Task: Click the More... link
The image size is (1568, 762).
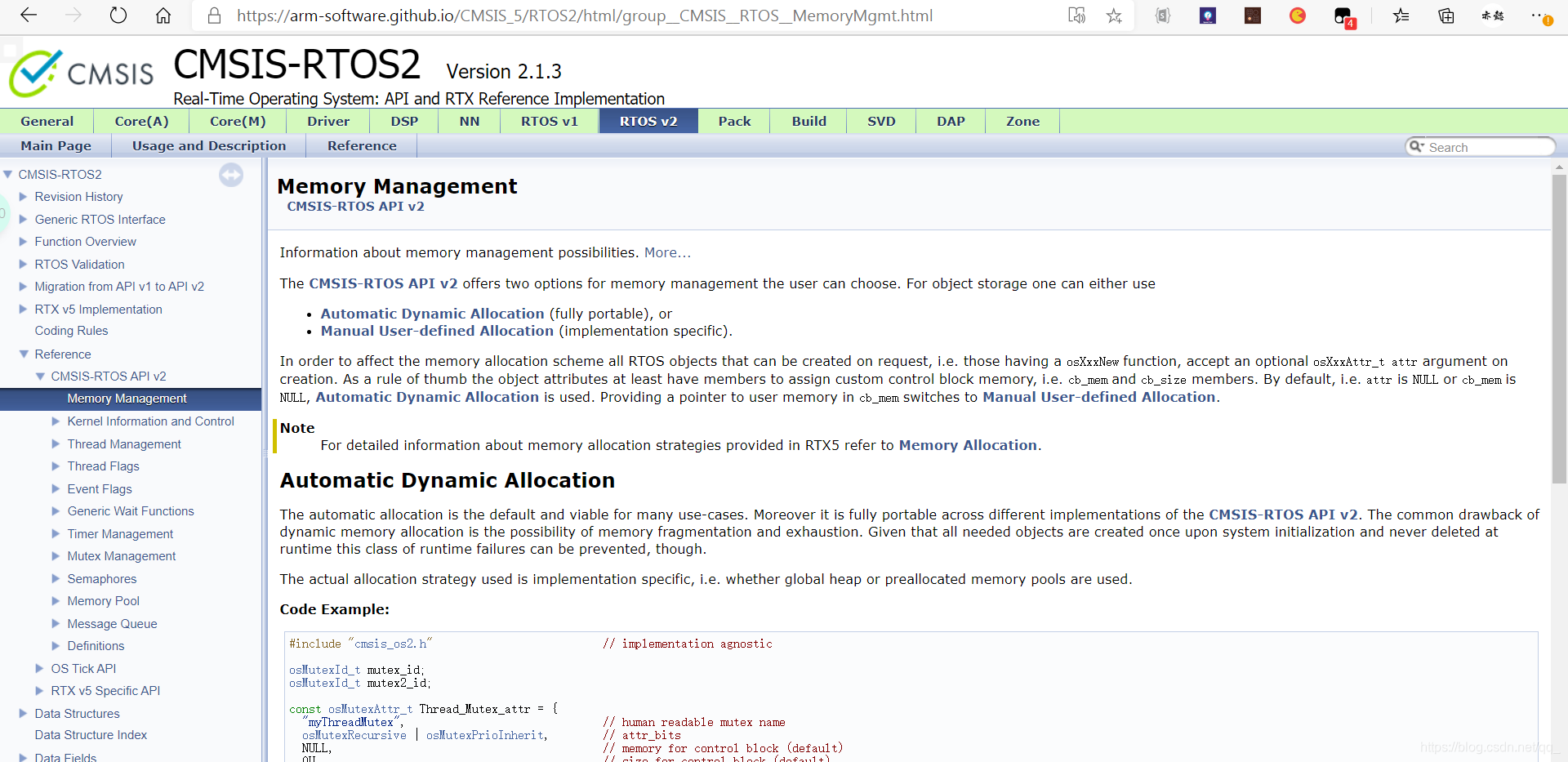Action: tap(667, 252)
